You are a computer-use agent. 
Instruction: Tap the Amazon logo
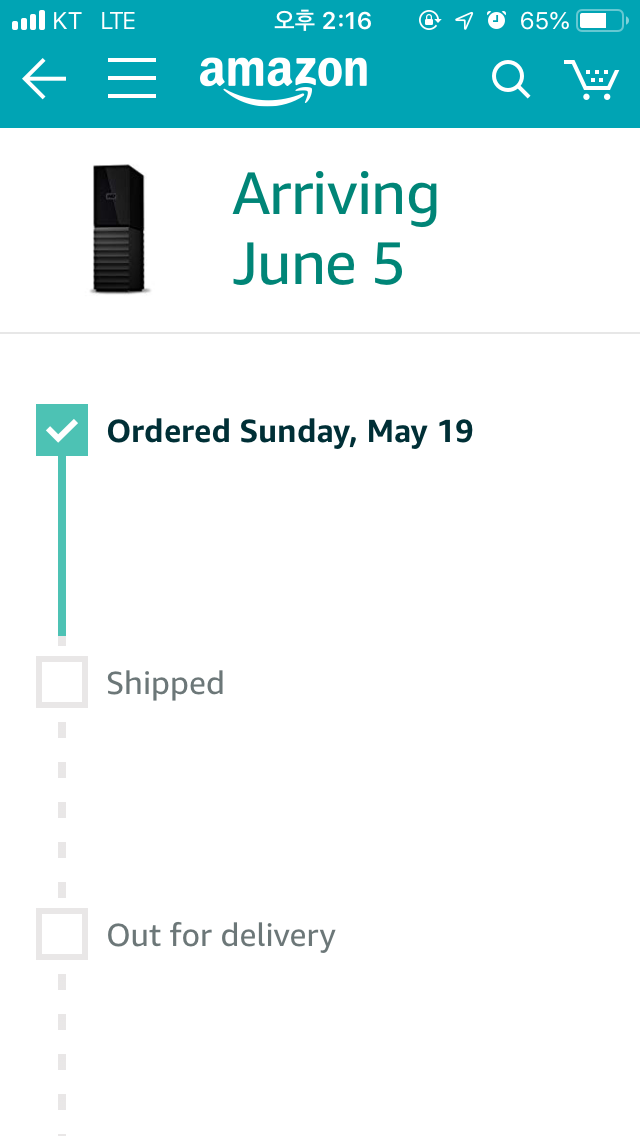pos(283,78)
